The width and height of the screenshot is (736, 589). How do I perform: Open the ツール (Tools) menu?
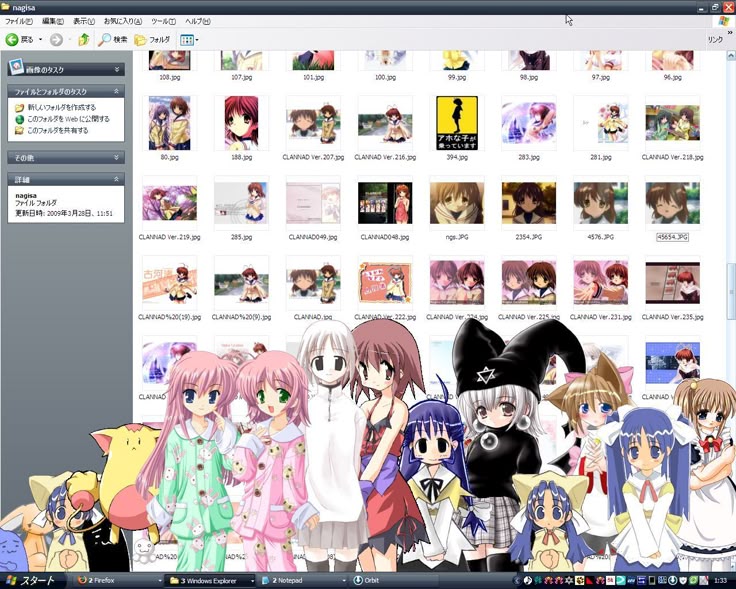[163, 21]
